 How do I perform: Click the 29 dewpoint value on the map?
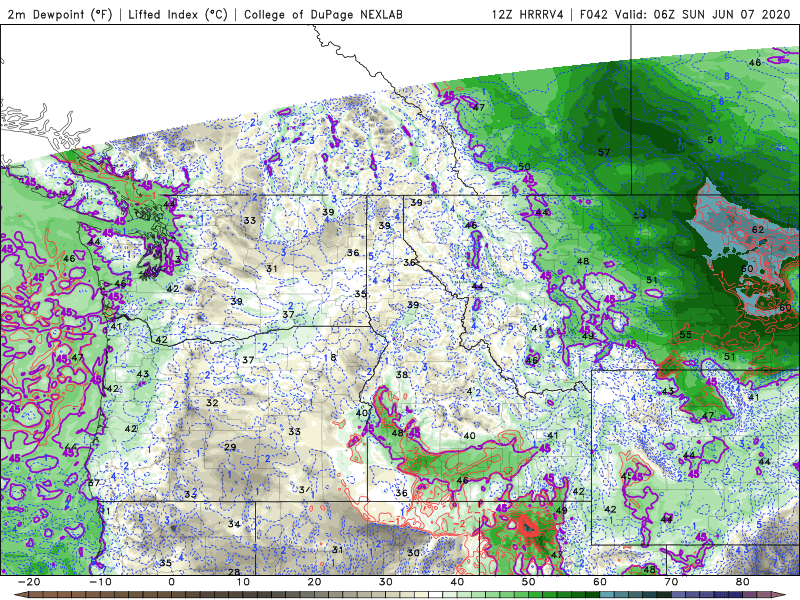(x=231, y=447)
